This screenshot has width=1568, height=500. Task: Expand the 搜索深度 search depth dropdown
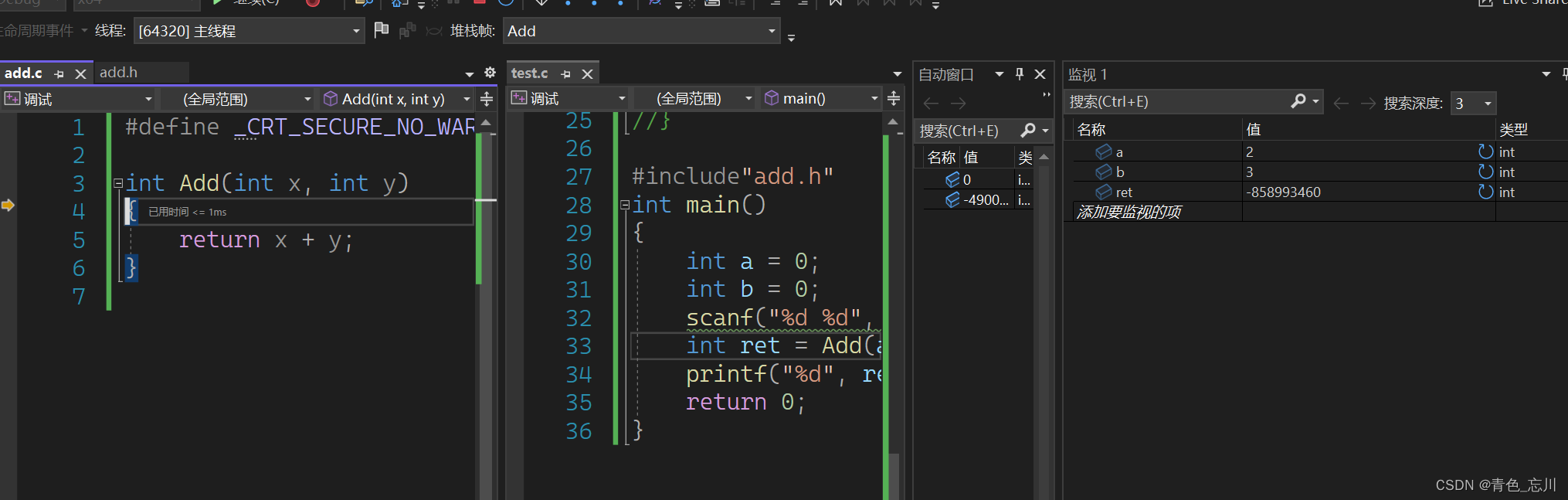[1488, 104]
